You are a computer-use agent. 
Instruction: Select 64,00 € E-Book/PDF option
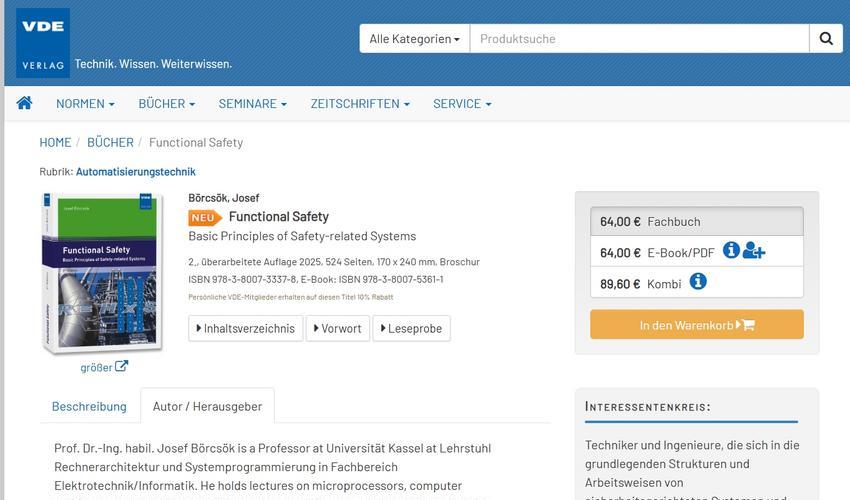click(697, 251)
